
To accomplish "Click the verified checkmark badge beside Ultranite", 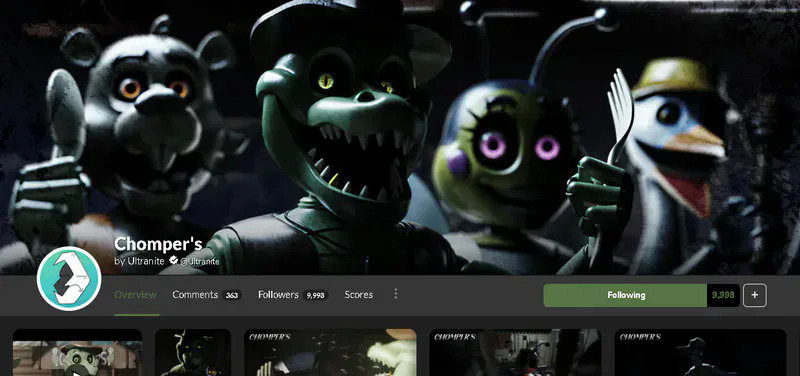I will tap(173, 261).
